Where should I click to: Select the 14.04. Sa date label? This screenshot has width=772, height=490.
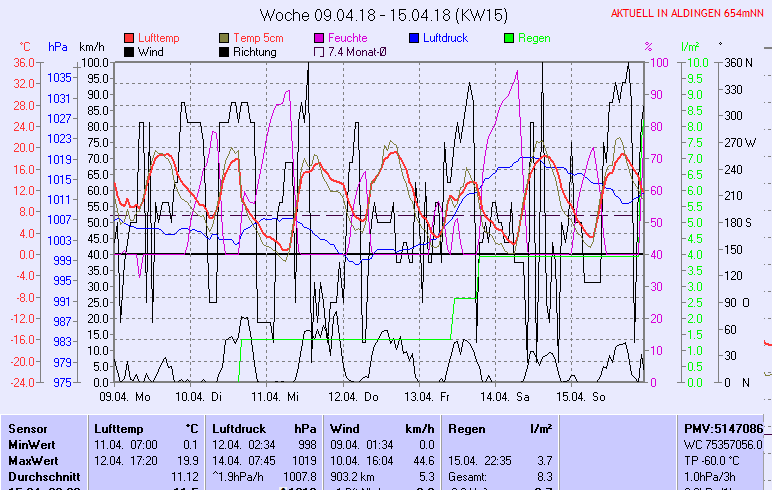505,396
